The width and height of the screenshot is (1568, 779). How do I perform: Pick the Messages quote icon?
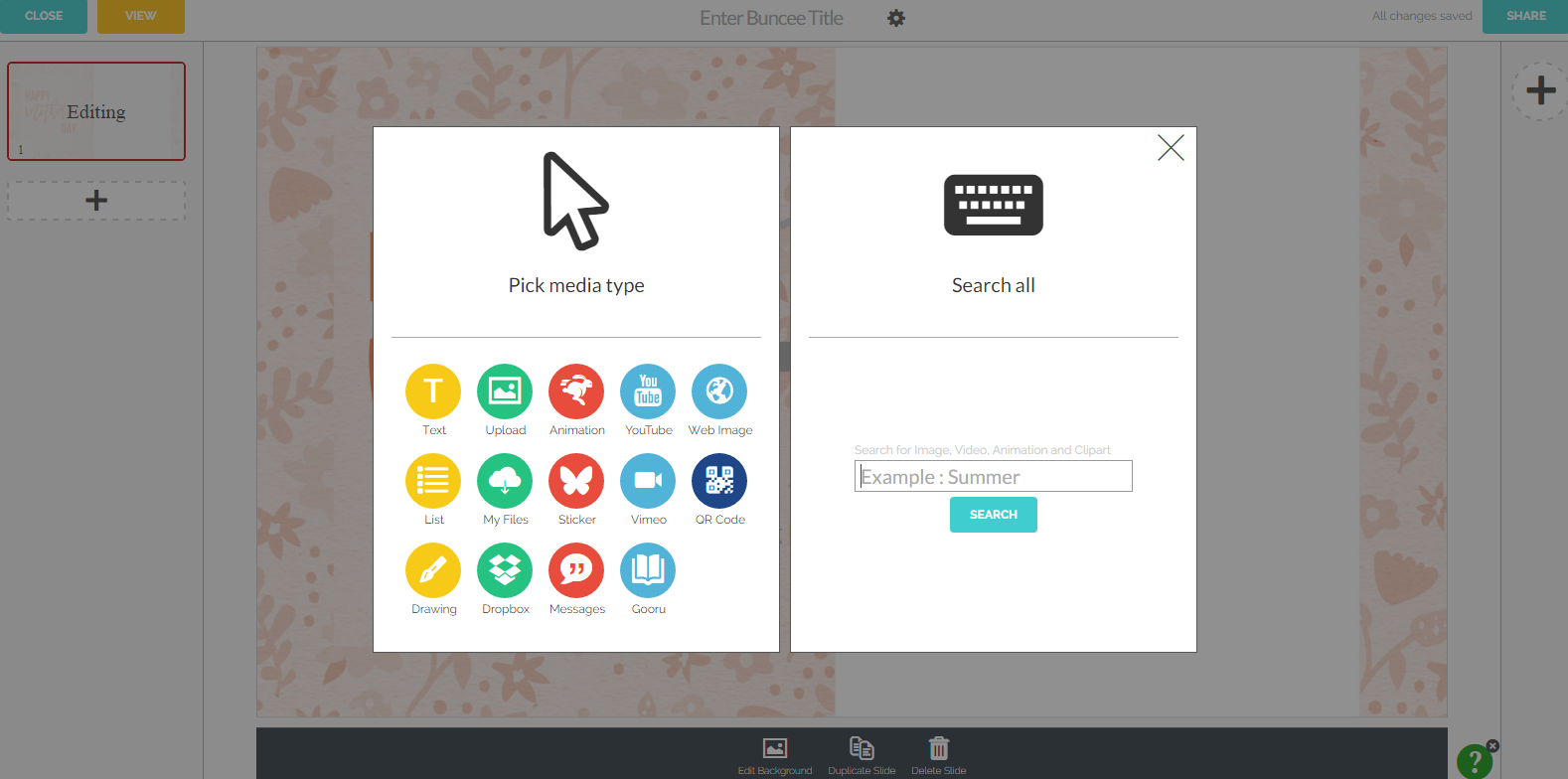click(x=576, y=570)
